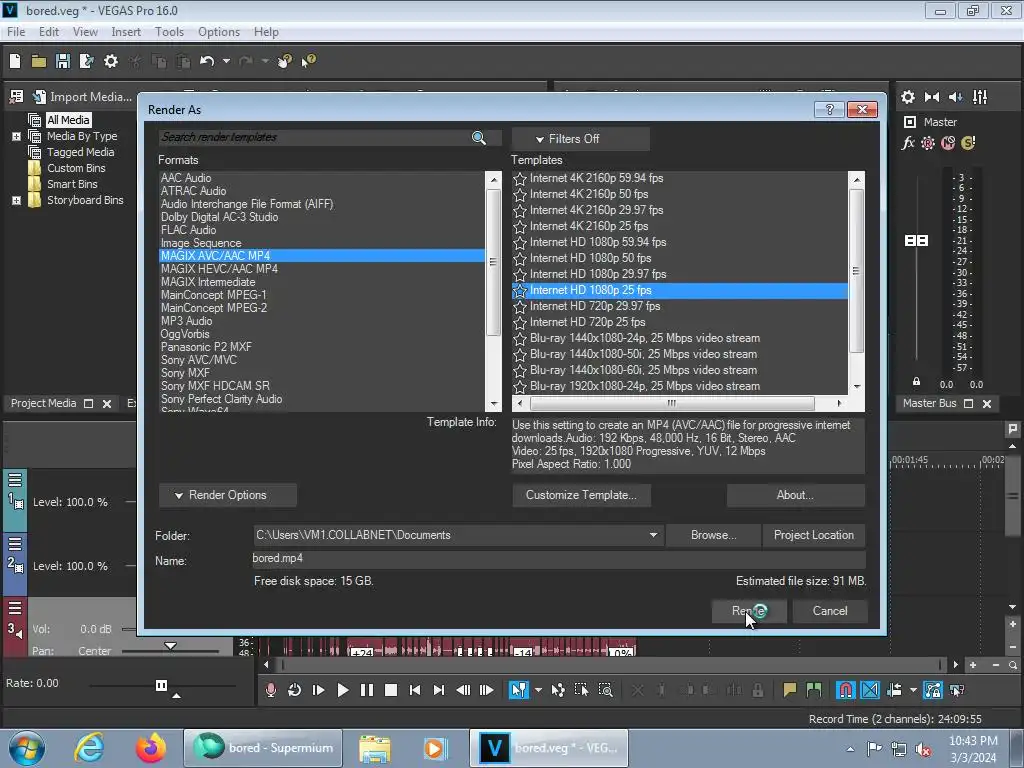Select the Zoom Edit tool icon
Screen dimensions: 1024x768
point(605,690)
